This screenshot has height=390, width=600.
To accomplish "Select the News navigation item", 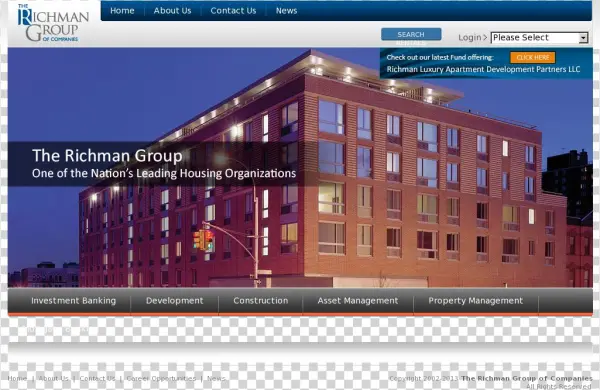I will point(286,11).
